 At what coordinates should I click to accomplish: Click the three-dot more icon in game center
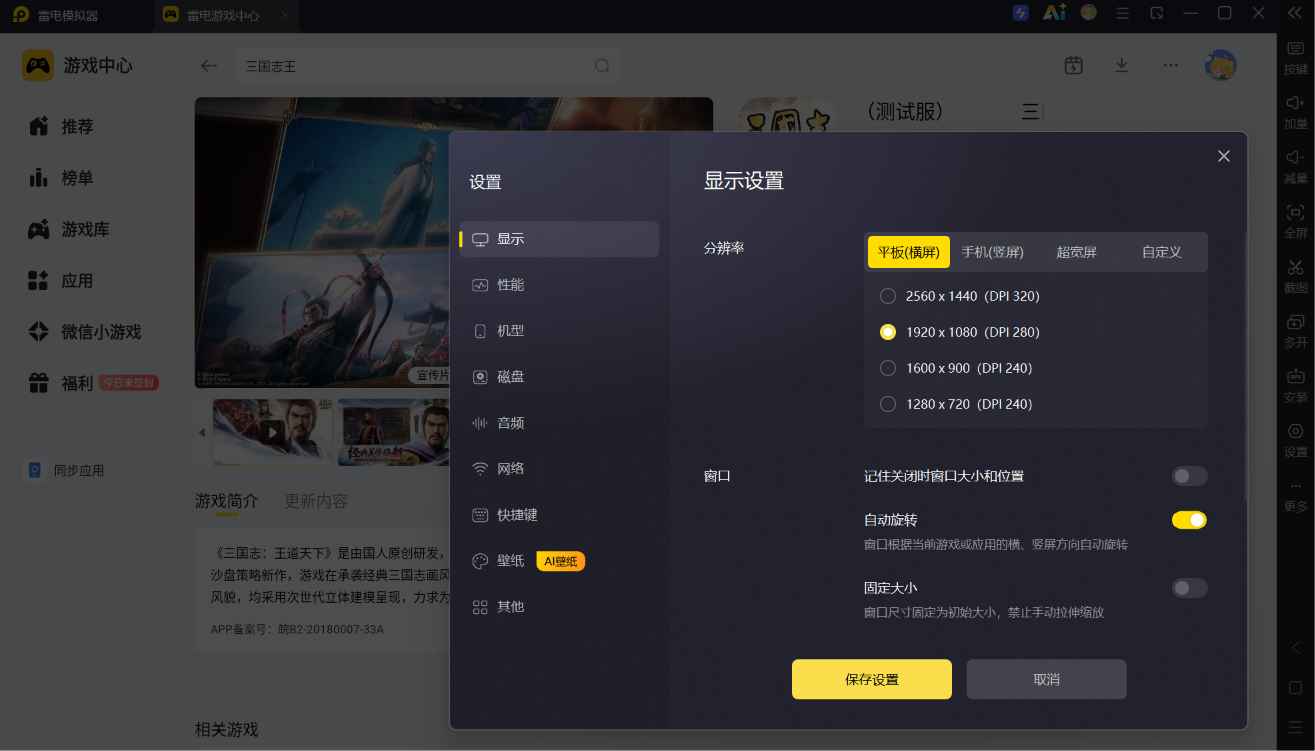(x=1170, y=66)
